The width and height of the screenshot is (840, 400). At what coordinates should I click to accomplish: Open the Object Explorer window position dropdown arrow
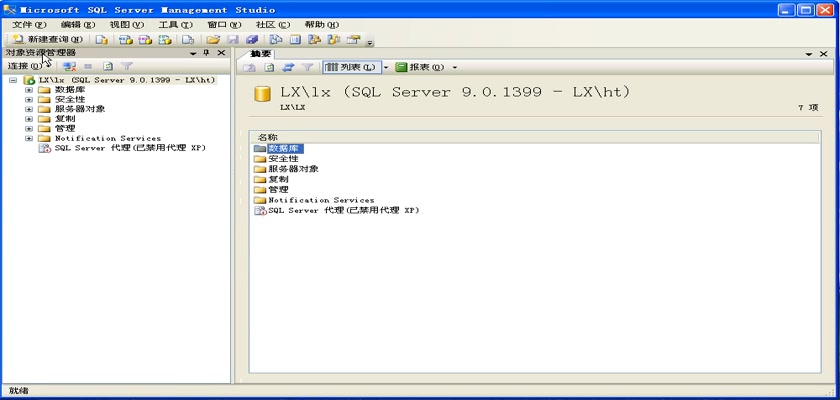193,53
